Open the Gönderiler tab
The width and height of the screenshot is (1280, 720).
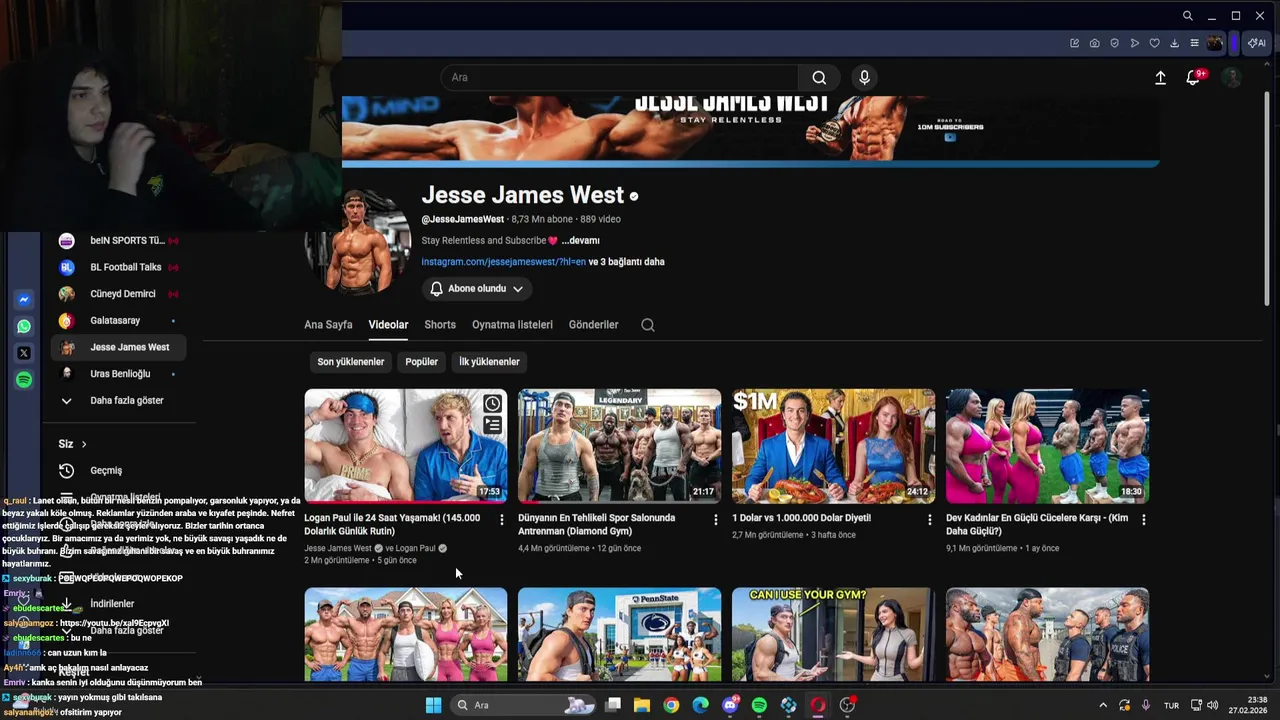pos(593,325)
